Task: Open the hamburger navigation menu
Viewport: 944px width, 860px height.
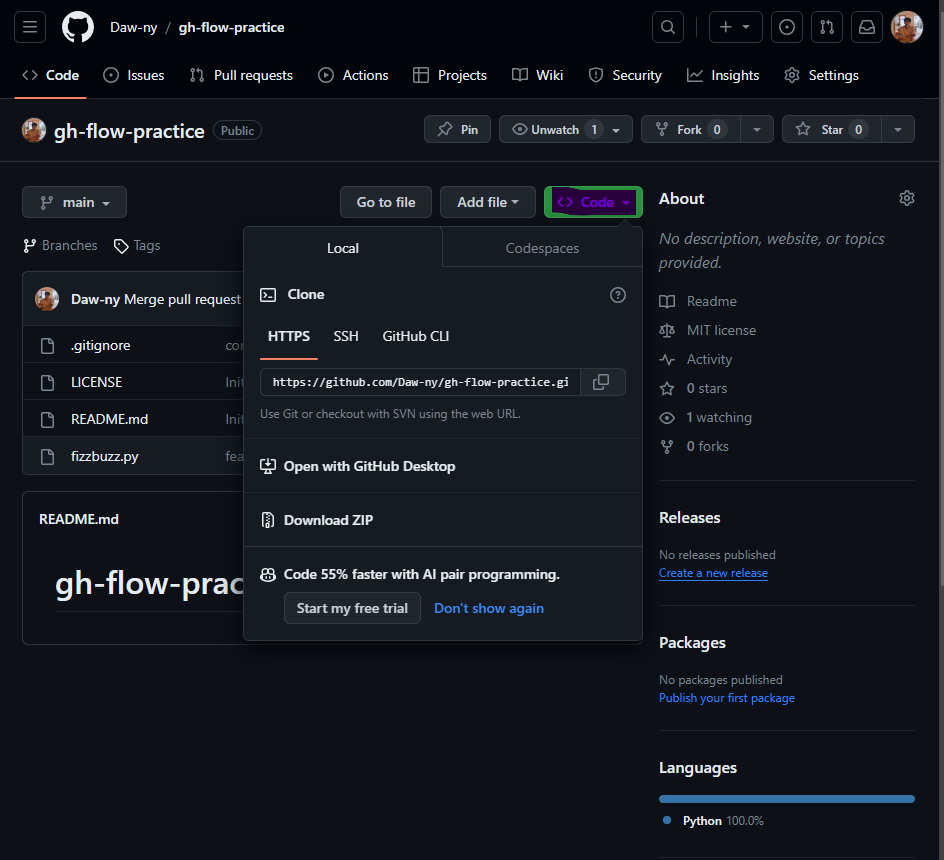Action: pos(30,27)
